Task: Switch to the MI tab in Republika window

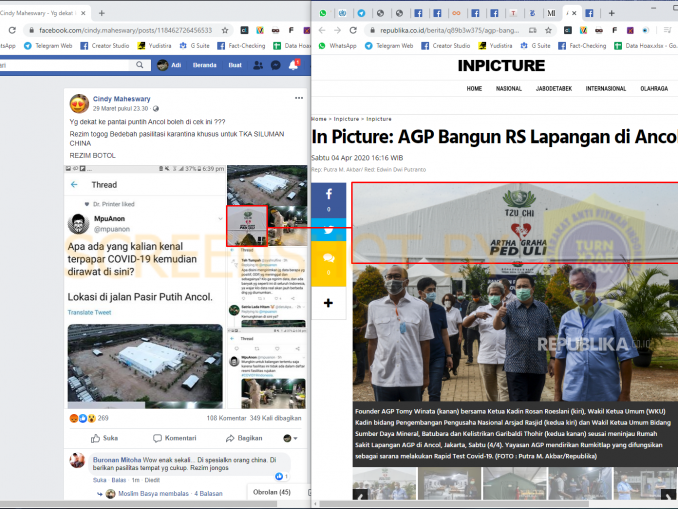Action: [x=551, y=13]
